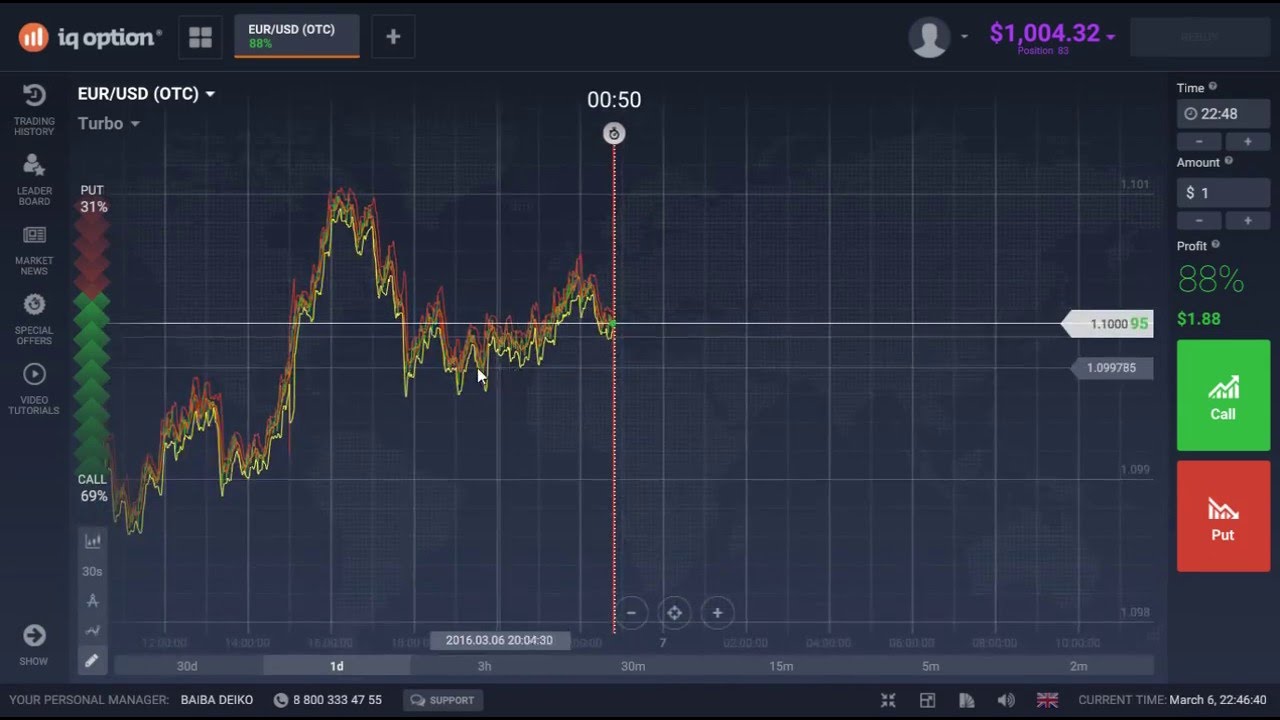
Task: Toggle fullscreen collapse icon in footer
Action: pyautogui.click(x=888, y=700)
